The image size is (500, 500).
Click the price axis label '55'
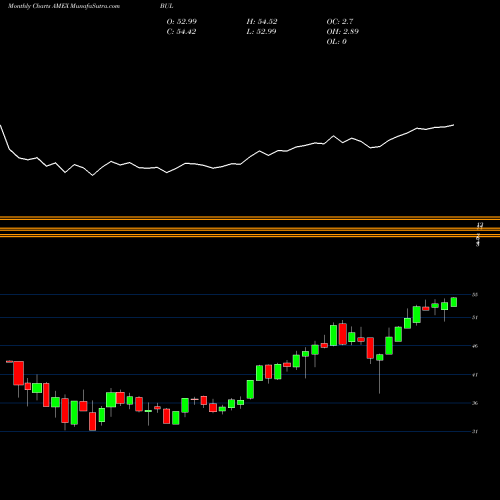[475, 295]
